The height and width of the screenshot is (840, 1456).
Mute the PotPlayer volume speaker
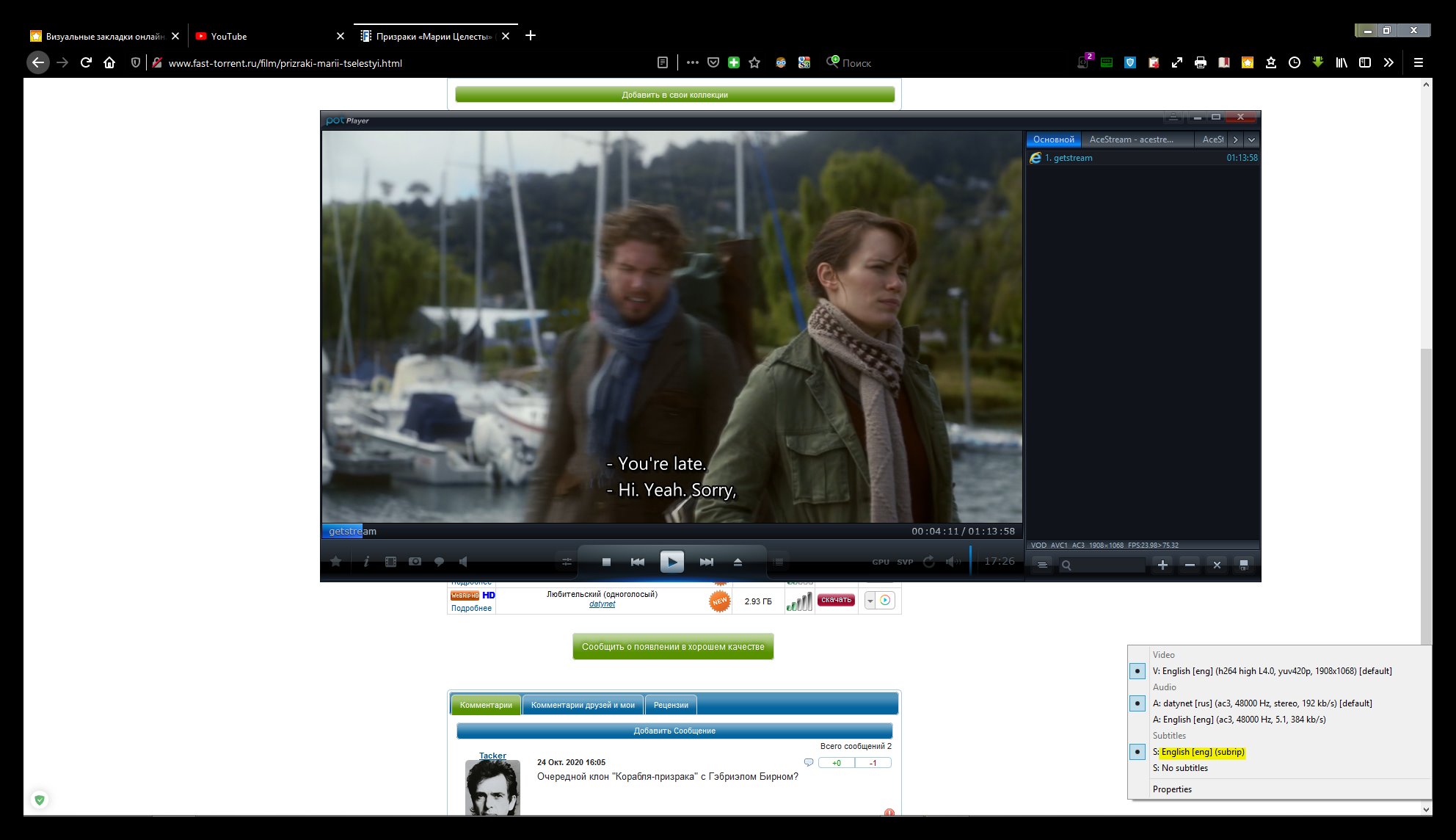click(953, 562)
